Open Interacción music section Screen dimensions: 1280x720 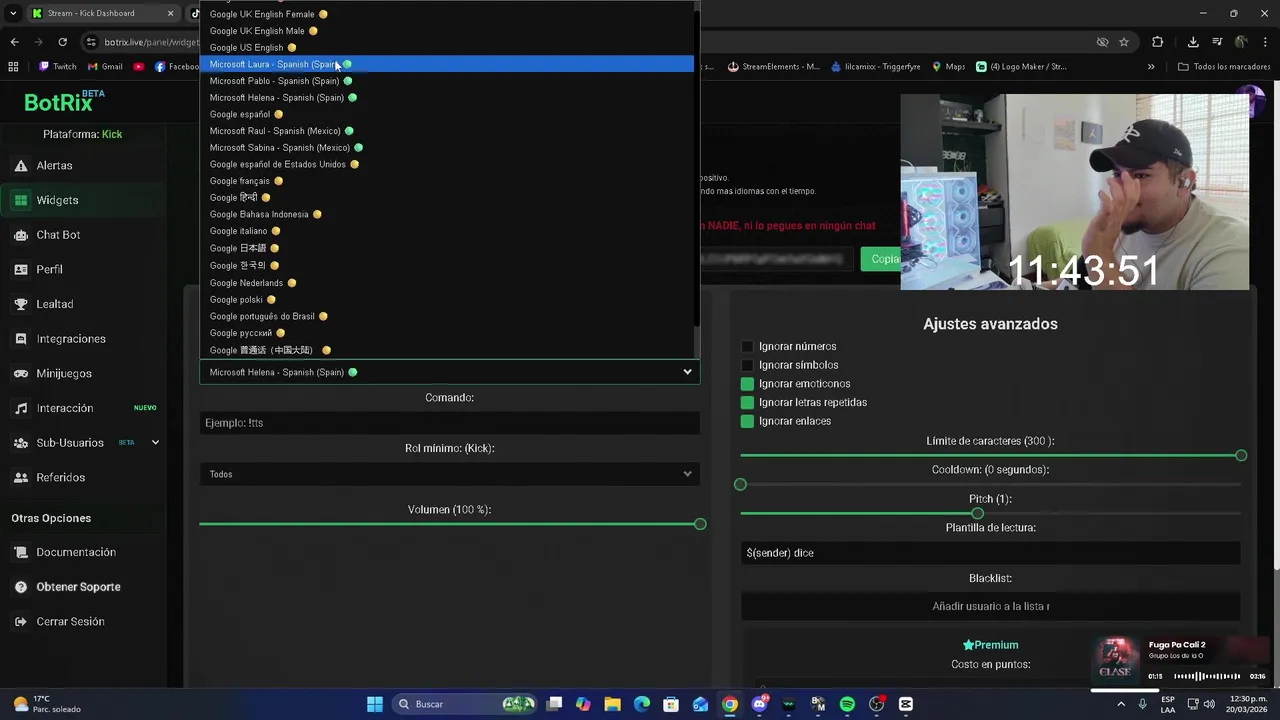[64, 408]
